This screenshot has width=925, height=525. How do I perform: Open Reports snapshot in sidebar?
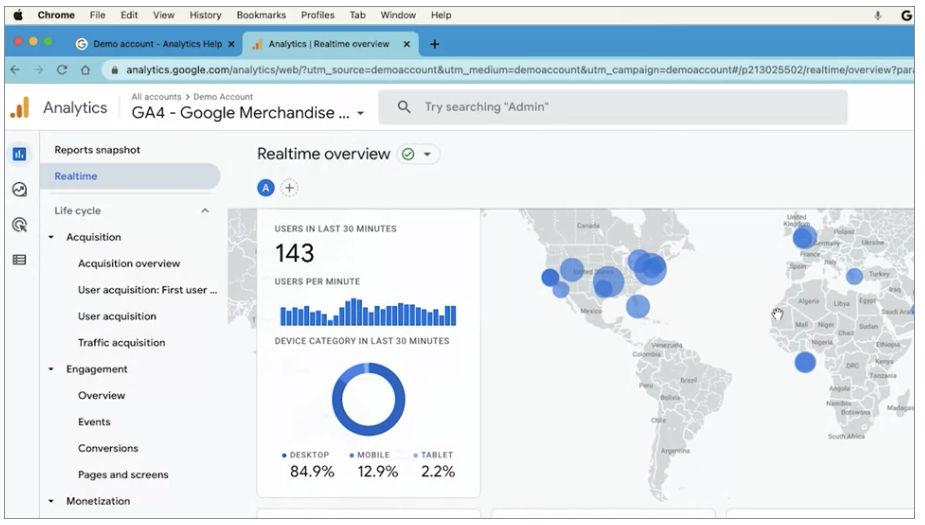tap(97, 150)
